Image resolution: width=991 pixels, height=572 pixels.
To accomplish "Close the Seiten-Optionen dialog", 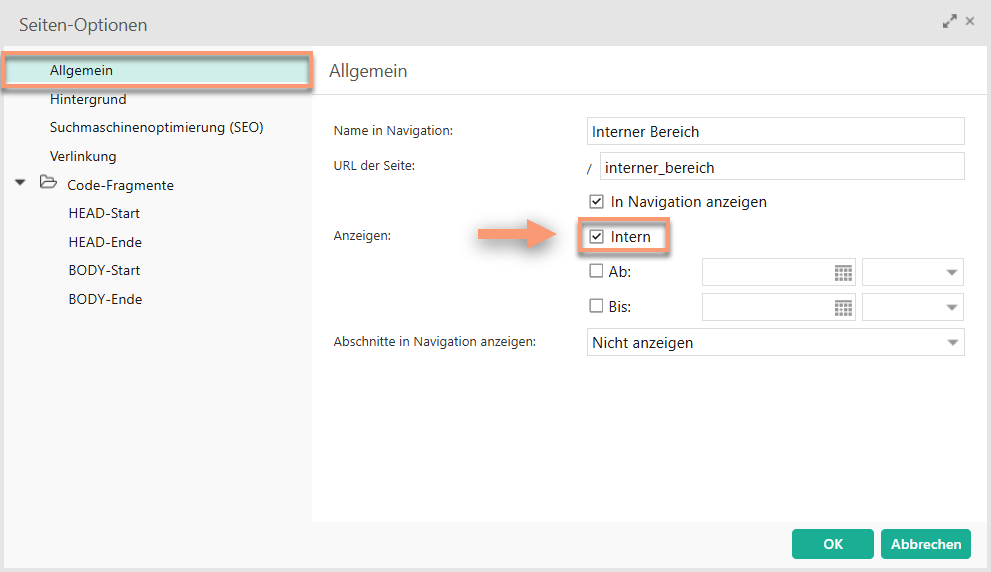I will click(x=970, y=21).
